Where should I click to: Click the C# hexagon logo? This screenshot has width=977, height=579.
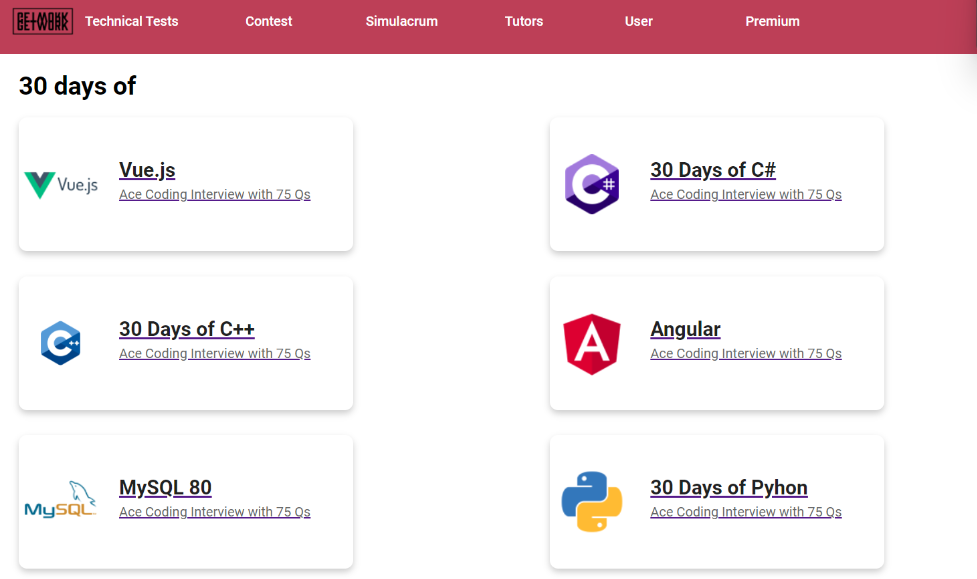click(x=592, y=184)
